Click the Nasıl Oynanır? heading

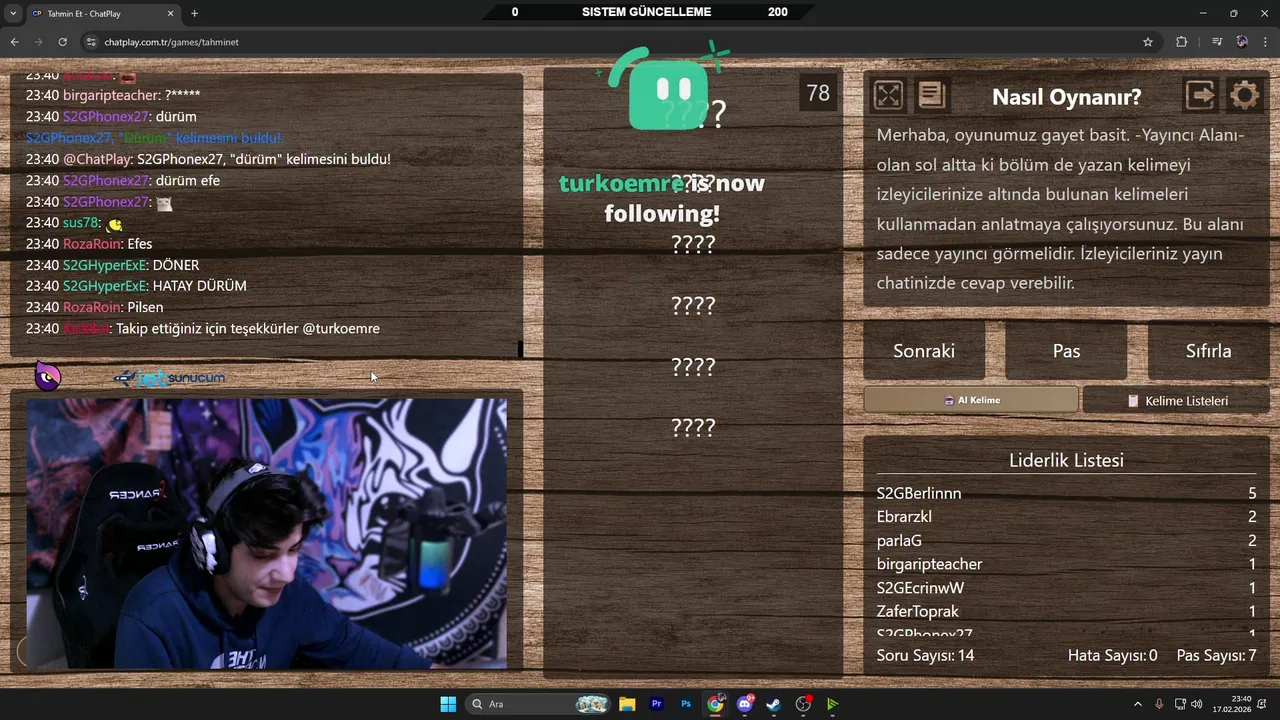pyautogui.click(x=1066, y=97)
